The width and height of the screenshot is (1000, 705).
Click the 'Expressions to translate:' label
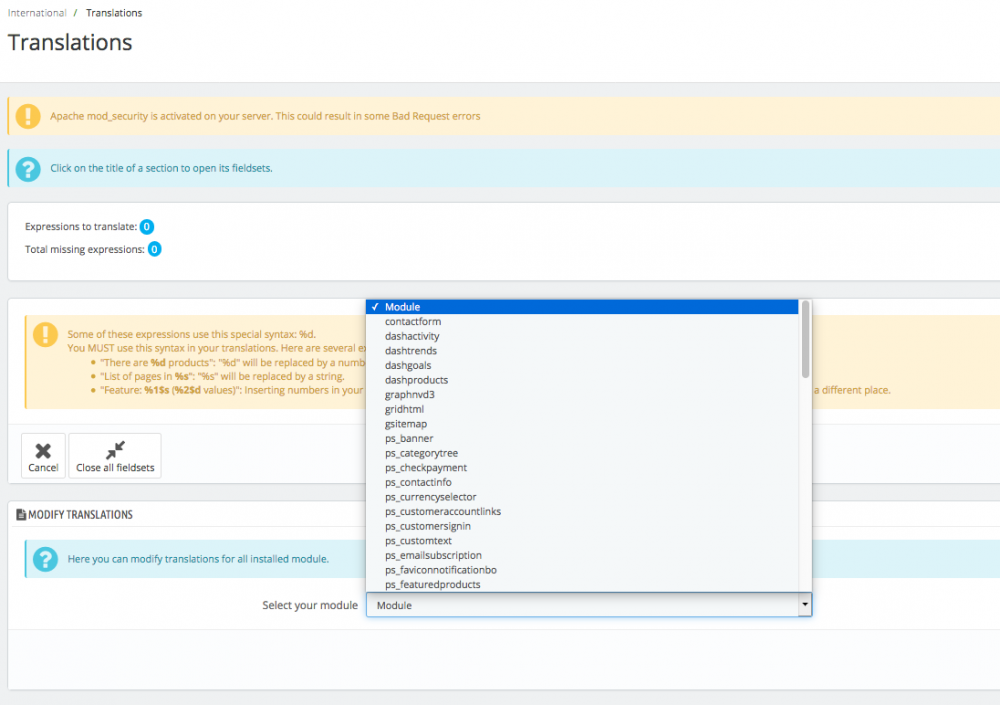pos(81,226)
